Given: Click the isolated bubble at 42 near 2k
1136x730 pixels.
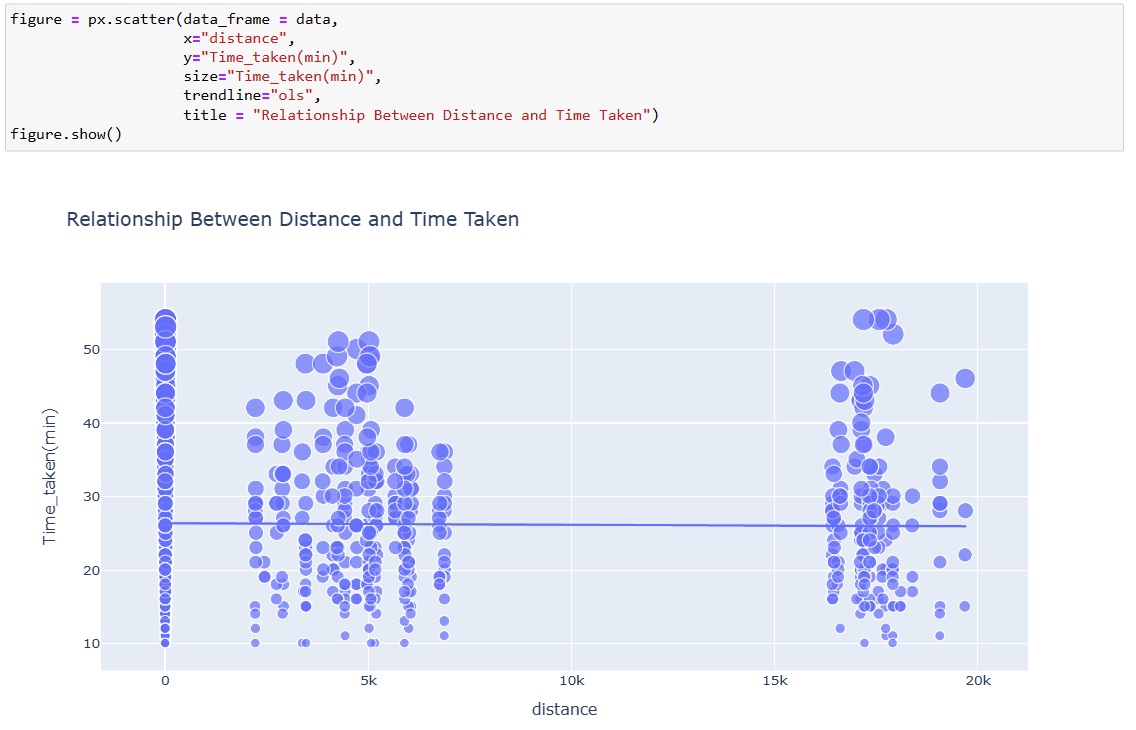Looking at the screenshot, I should (x=255, y=407).
